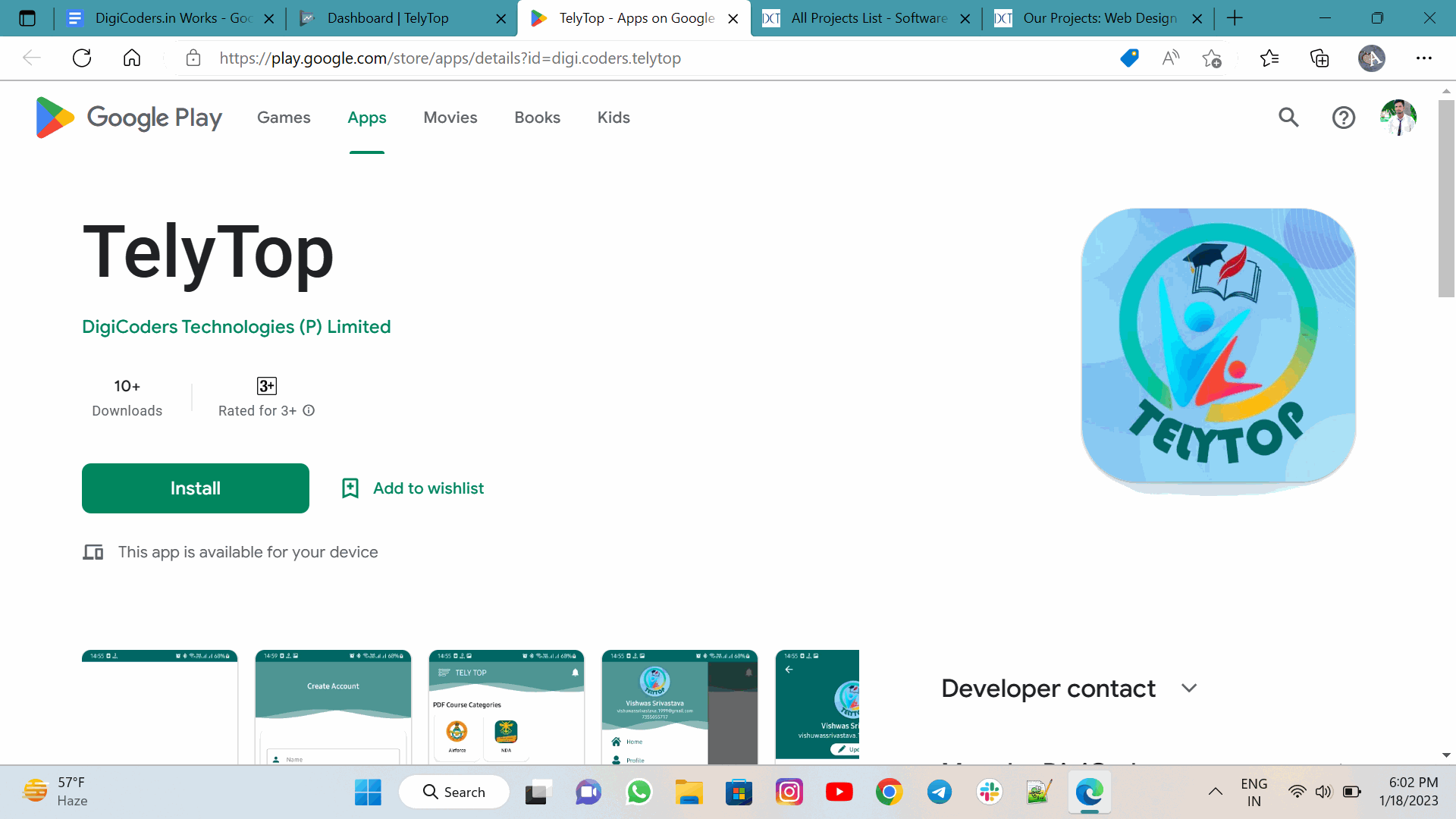Open Microsoft Store from the taskbar
This screenshot has width=1456, height=819.
pyautogui.click(x=739, y=792)
